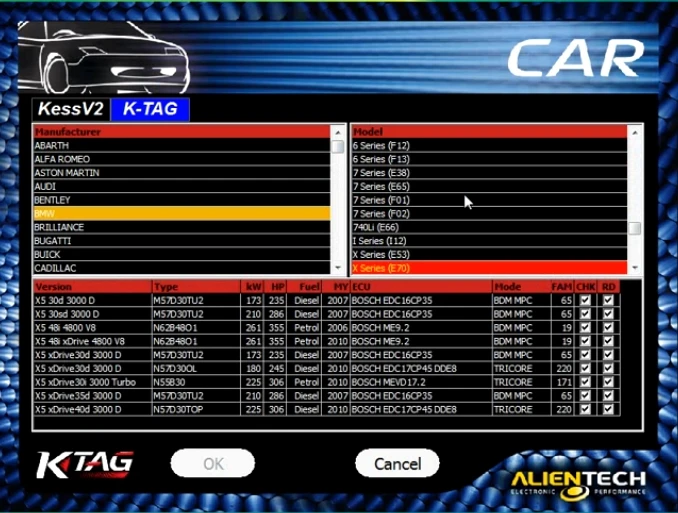Toggle CHK checkbox for X5 30d row
Screen dimensions: 678x513
coord(585,300)
